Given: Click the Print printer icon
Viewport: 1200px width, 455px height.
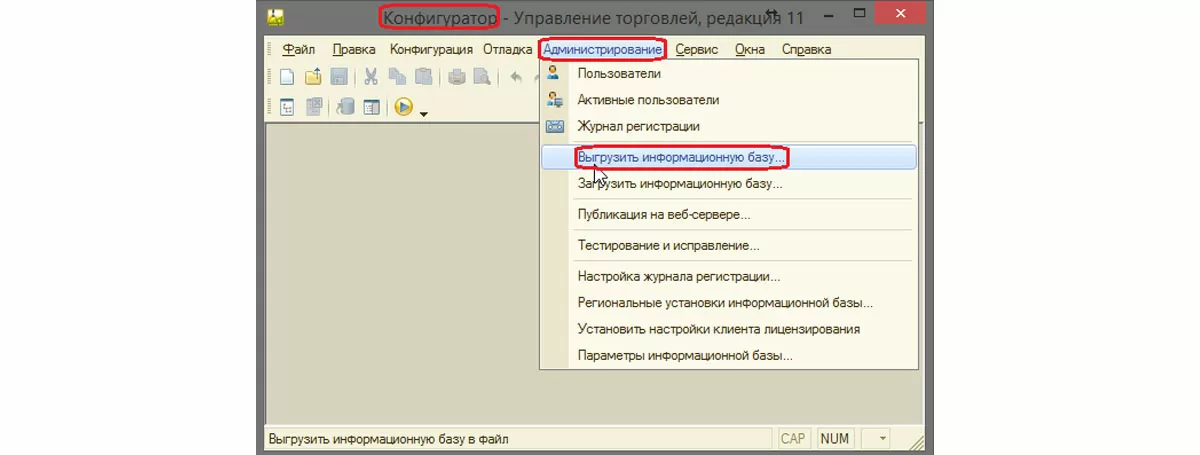Looking at the screenshot, I should click(457, 77).
